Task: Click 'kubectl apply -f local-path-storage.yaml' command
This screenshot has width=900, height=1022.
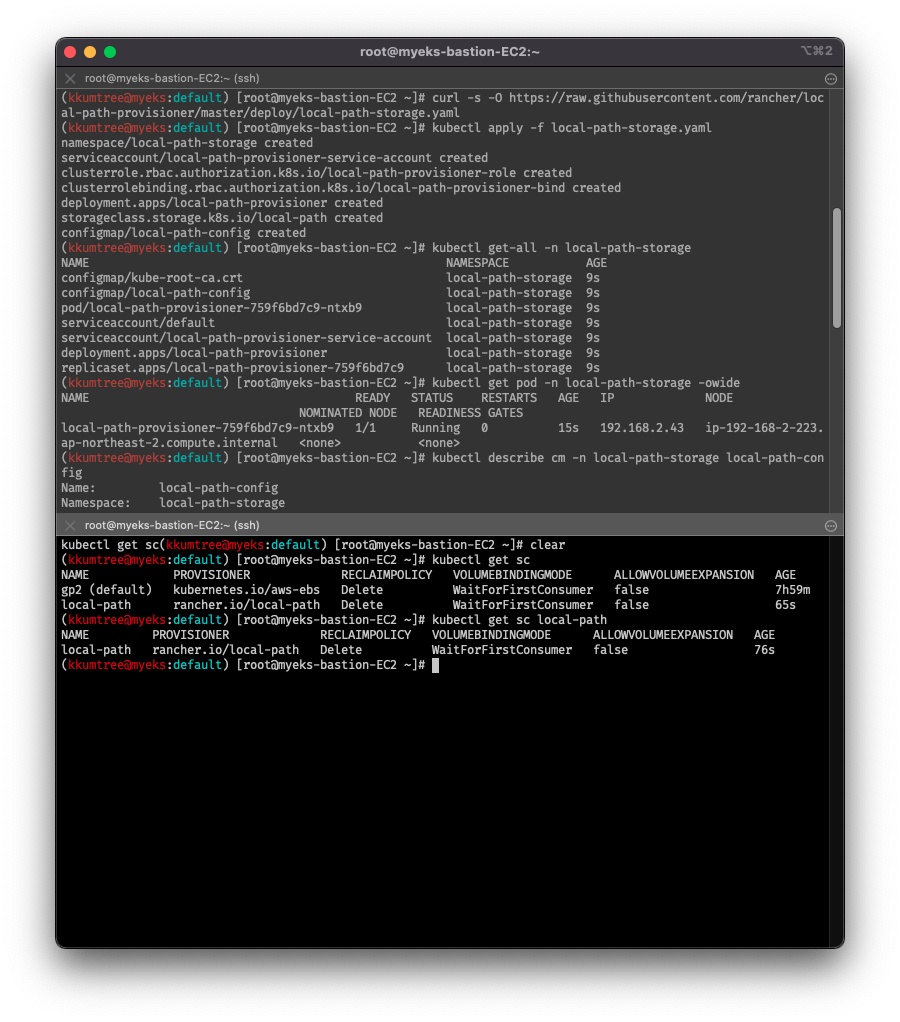Action: click(572, 128)
